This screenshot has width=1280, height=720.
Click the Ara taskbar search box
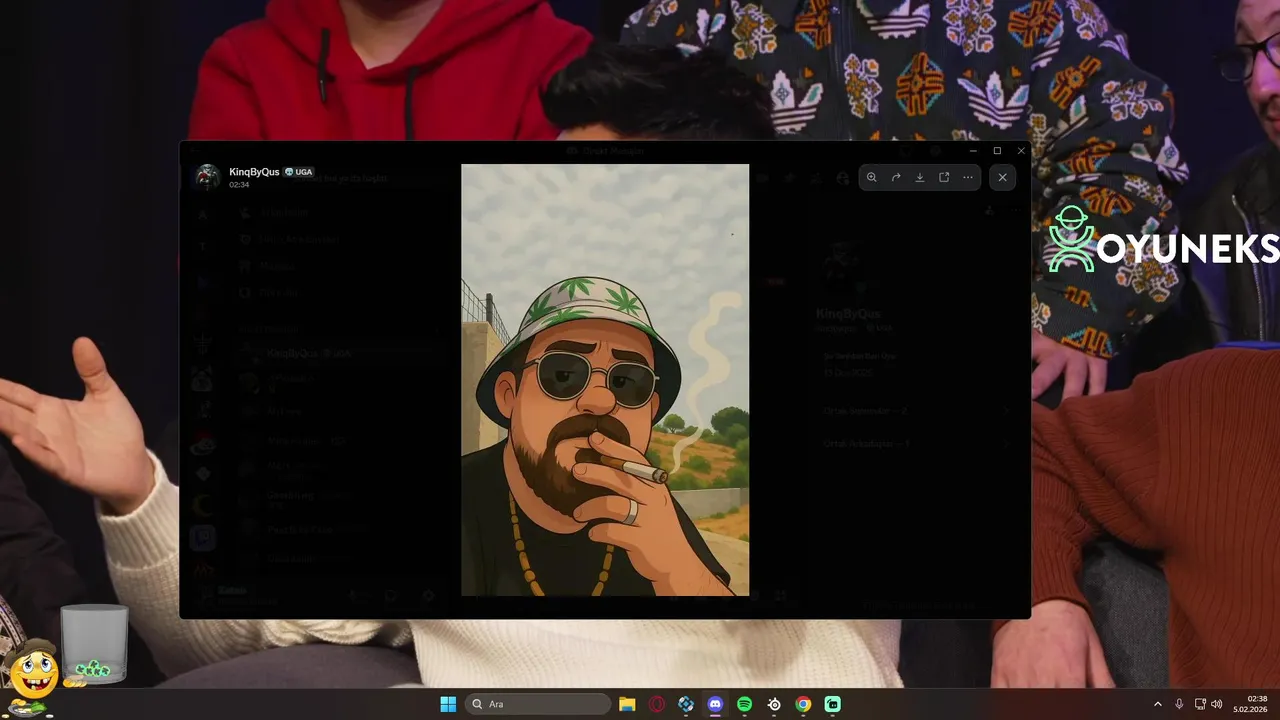[540, 704]
